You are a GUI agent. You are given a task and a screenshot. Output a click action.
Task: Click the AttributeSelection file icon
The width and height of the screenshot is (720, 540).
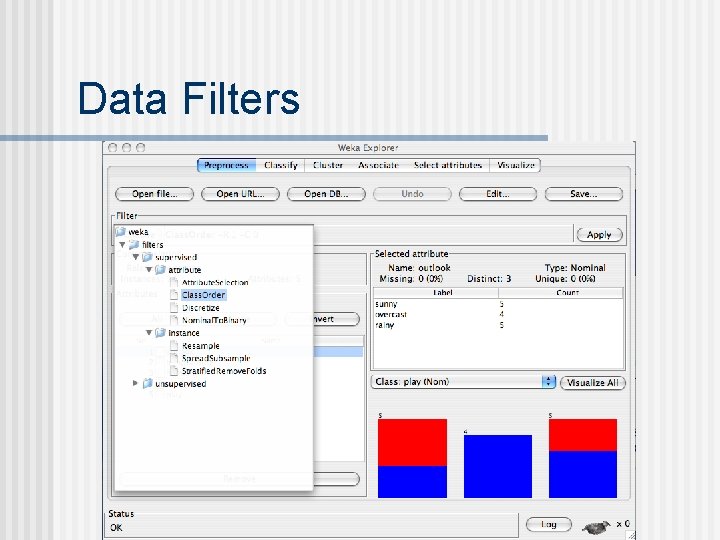pyautogui.click(x=174, y=282)
